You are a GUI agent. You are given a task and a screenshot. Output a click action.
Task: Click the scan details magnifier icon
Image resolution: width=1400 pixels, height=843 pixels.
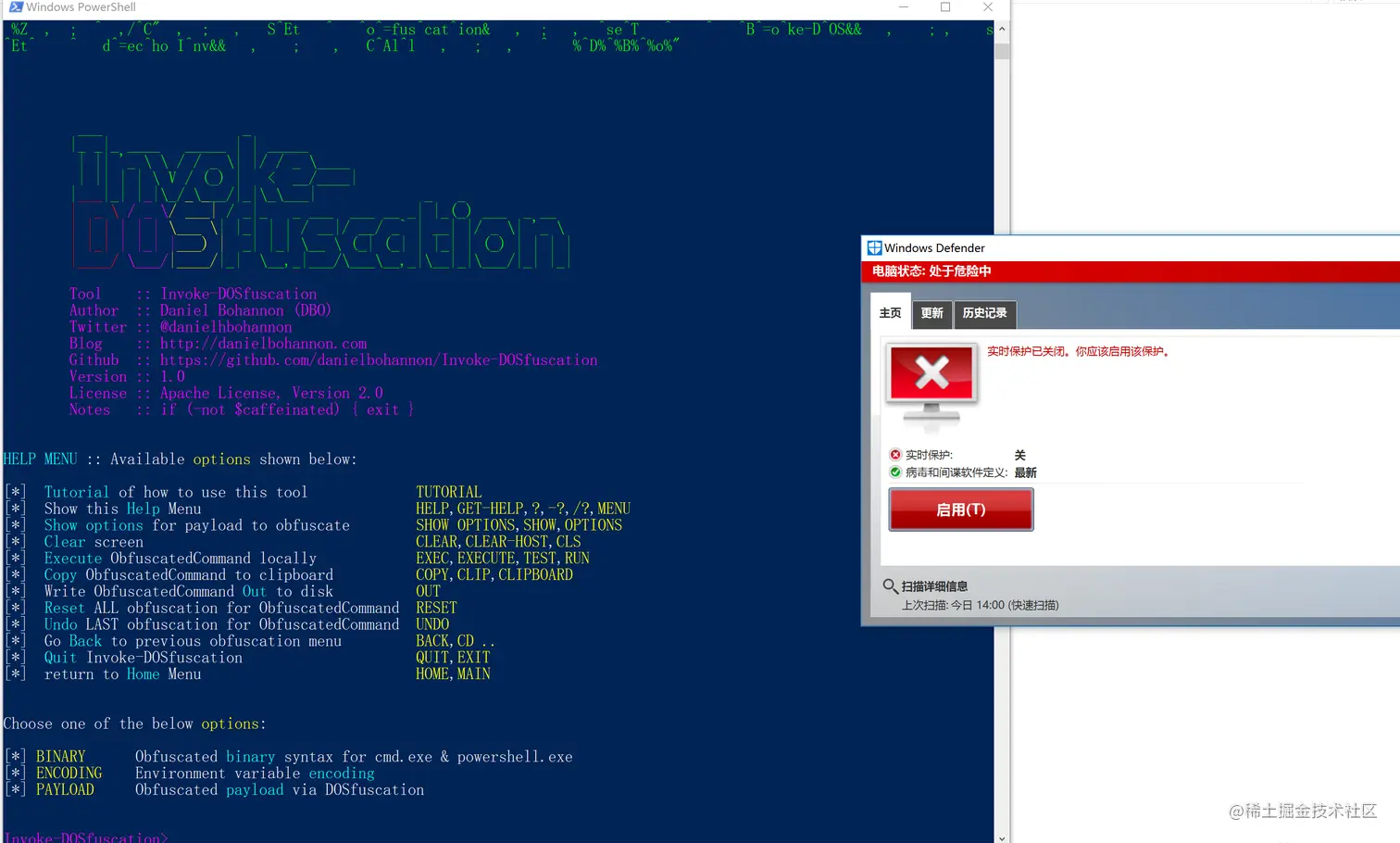(890, 585)
